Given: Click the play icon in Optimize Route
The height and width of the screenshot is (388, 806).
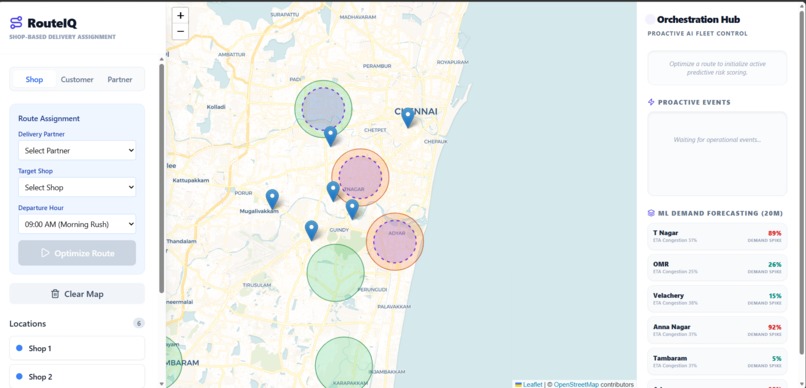Looking at the screenshot, I should click(45, 253).
